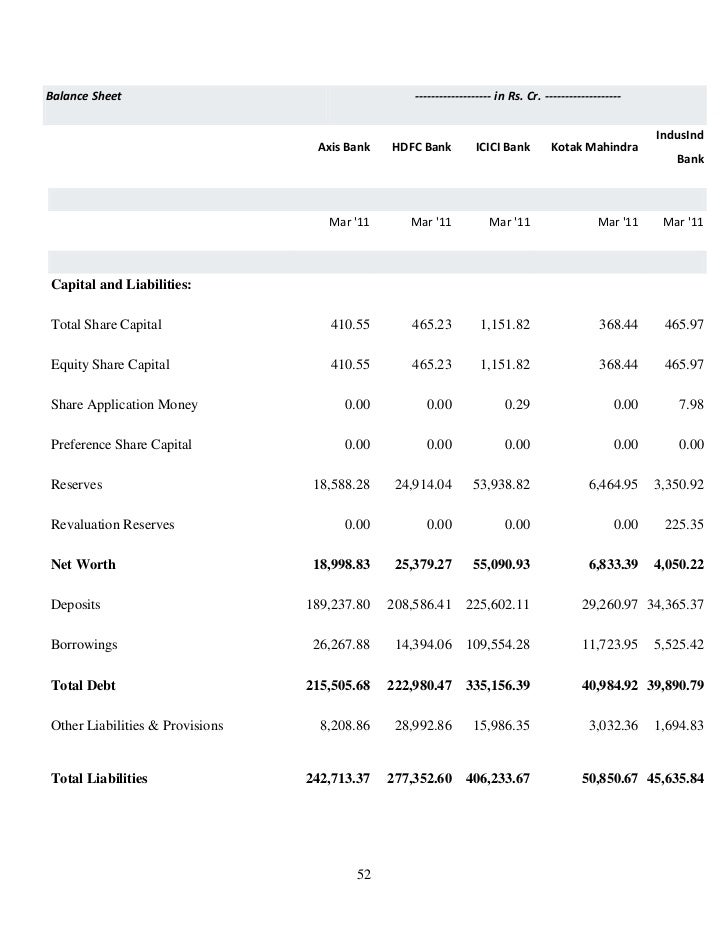Image resolution: width=728 pixels, height=943 pixels.
Task: Select Kotak total liabilities 50,850.67
Action: pos(610,778)
